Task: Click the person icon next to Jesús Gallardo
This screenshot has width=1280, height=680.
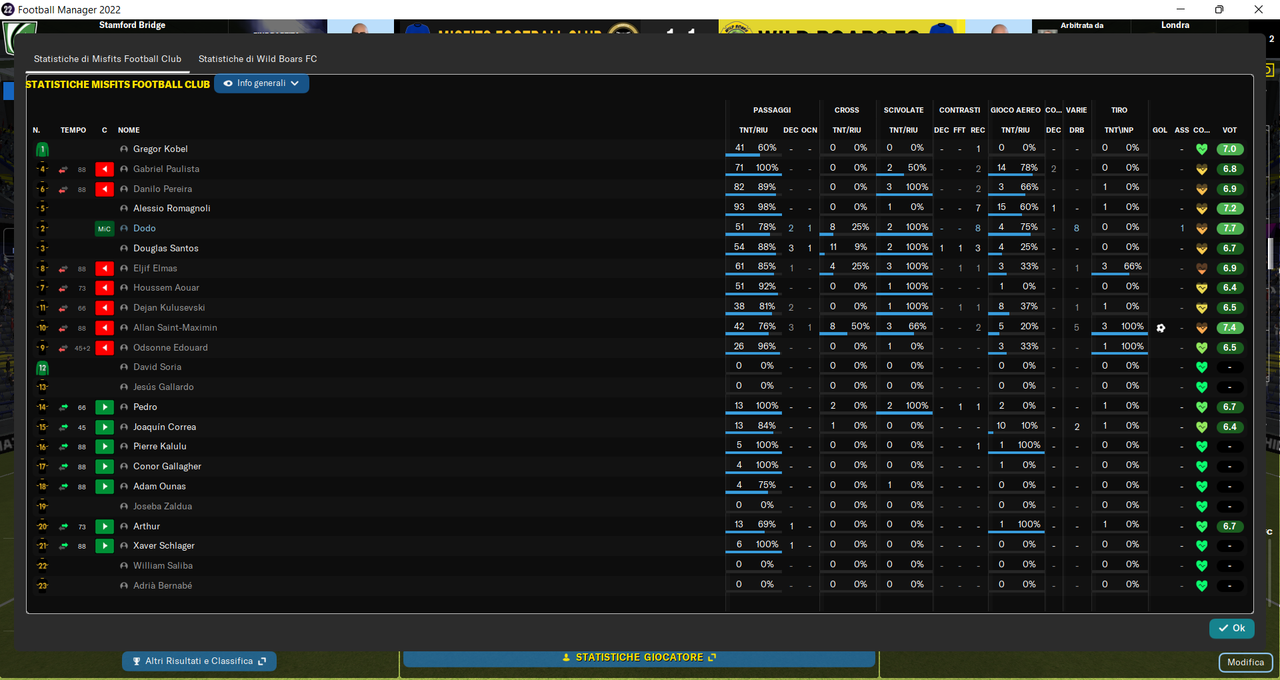Action: [x=124, y=387]
